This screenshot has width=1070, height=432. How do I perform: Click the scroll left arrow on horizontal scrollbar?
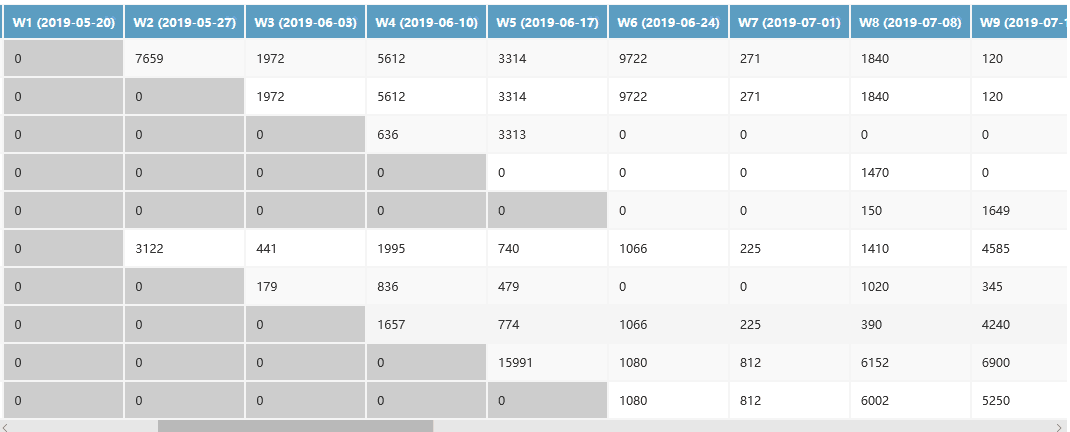6,426
